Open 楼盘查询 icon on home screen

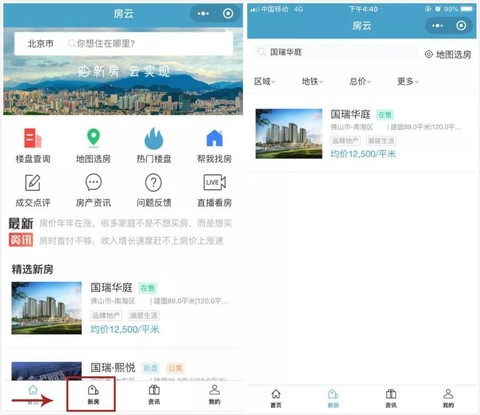click(33, 138)
